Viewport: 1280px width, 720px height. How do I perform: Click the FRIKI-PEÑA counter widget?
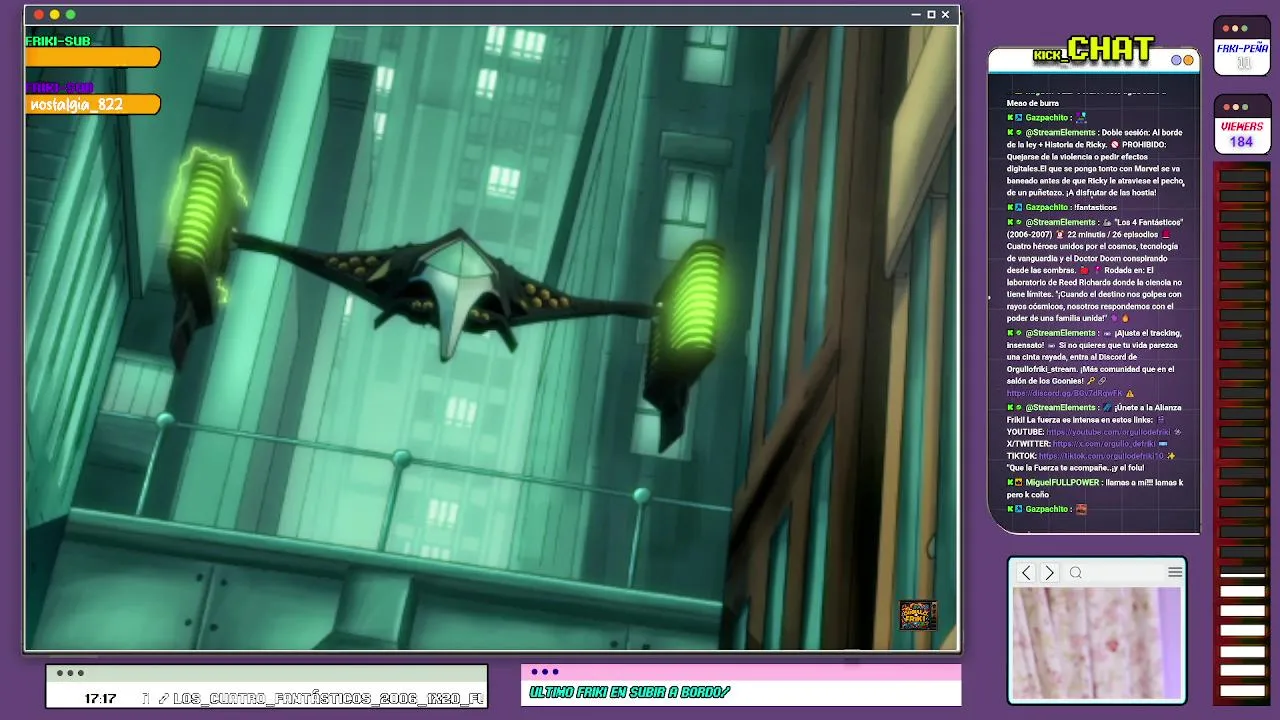(1241, 46)
